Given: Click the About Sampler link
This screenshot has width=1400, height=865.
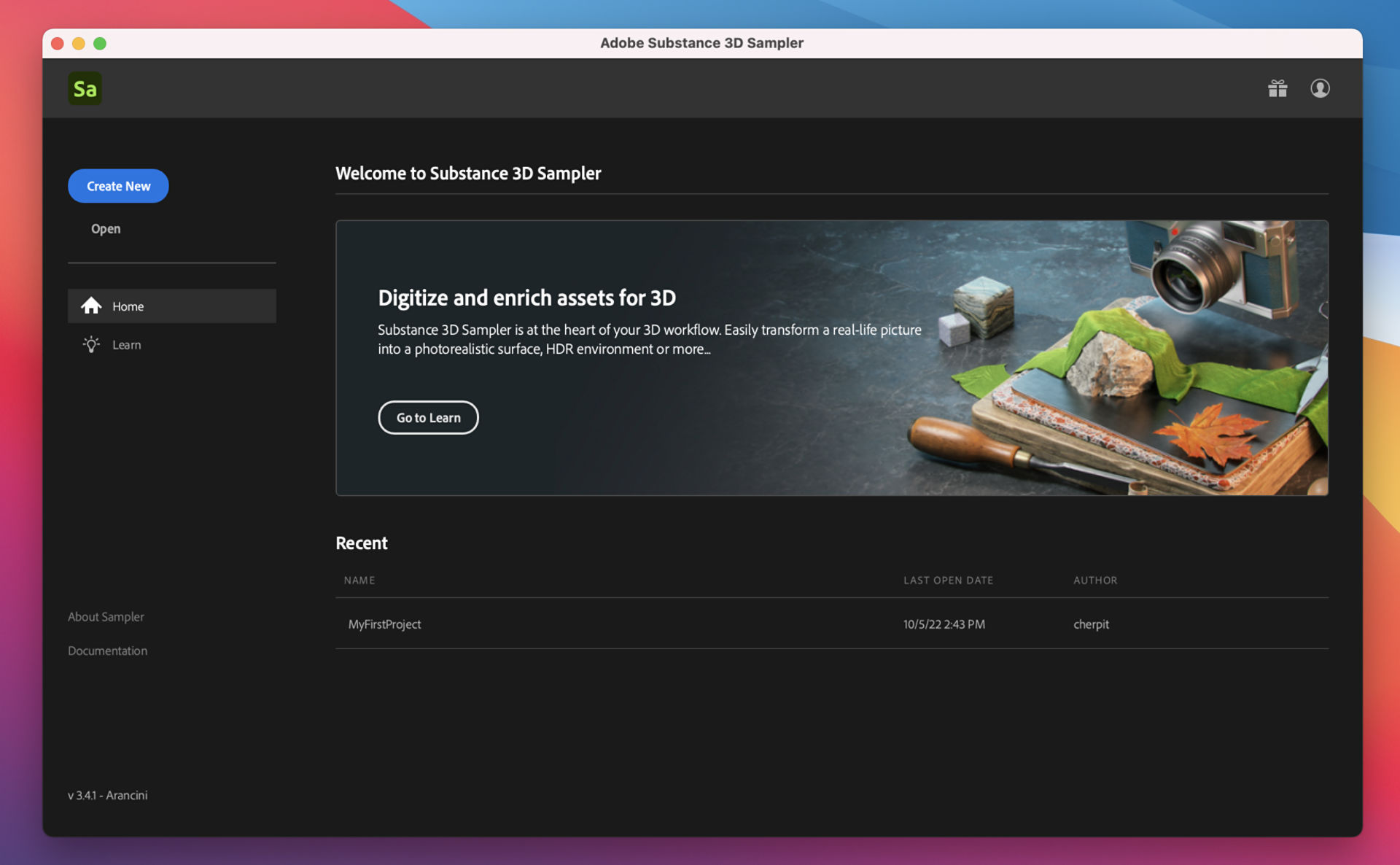Looking at the screenshot, I should (106, 616).
